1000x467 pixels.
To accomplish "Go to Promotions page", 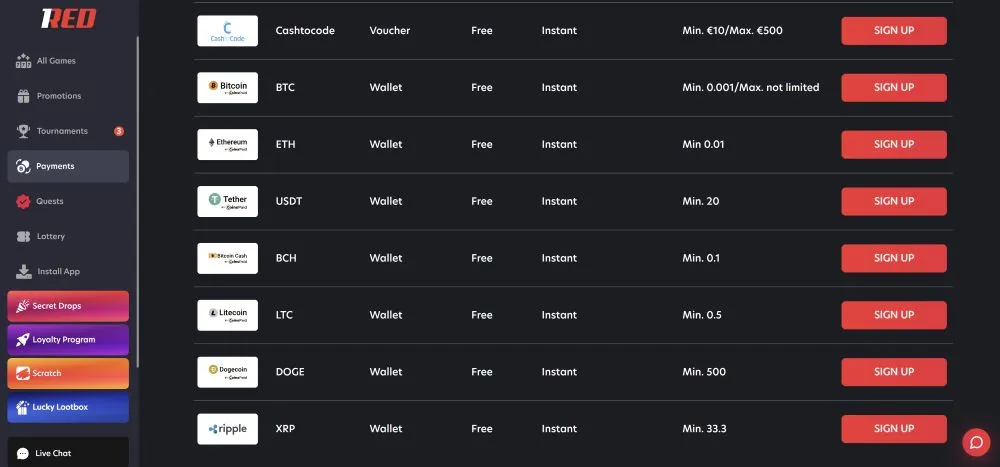I will coord(68,96).
